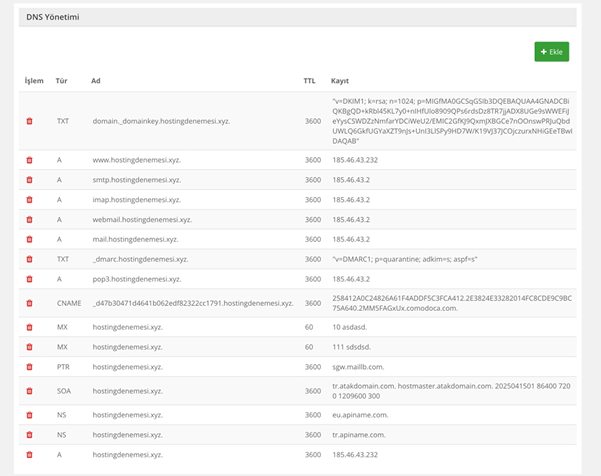The width and height of the screenshot is (601, 476).
Task: Delete the www.hostingdenemesi.xyz A record
Action: [29, 160]
